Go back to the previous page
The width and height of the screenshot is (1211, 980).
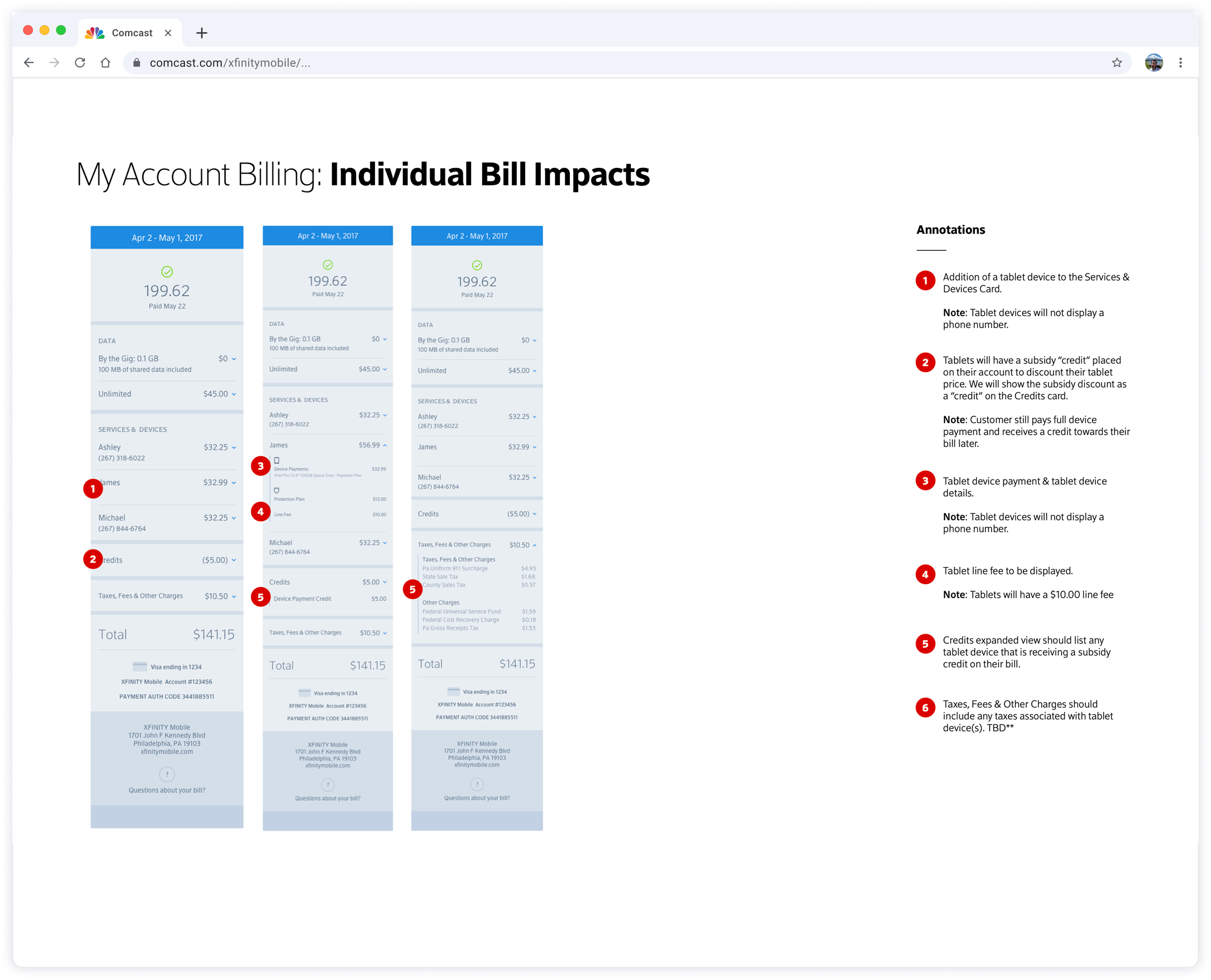29,63
